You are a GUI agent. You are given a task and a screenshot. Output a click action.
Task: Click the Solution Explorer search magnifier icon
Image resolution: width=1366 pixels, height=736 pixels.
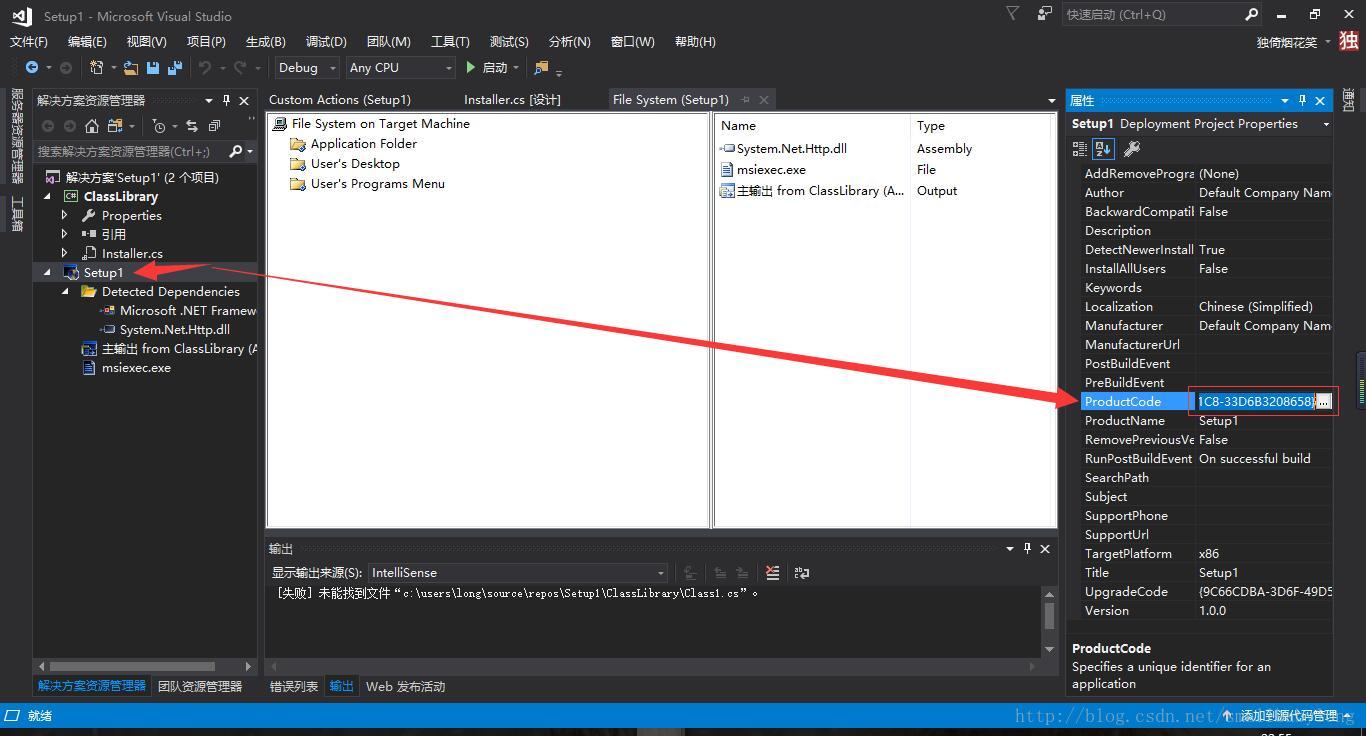(x=235, y=151)
